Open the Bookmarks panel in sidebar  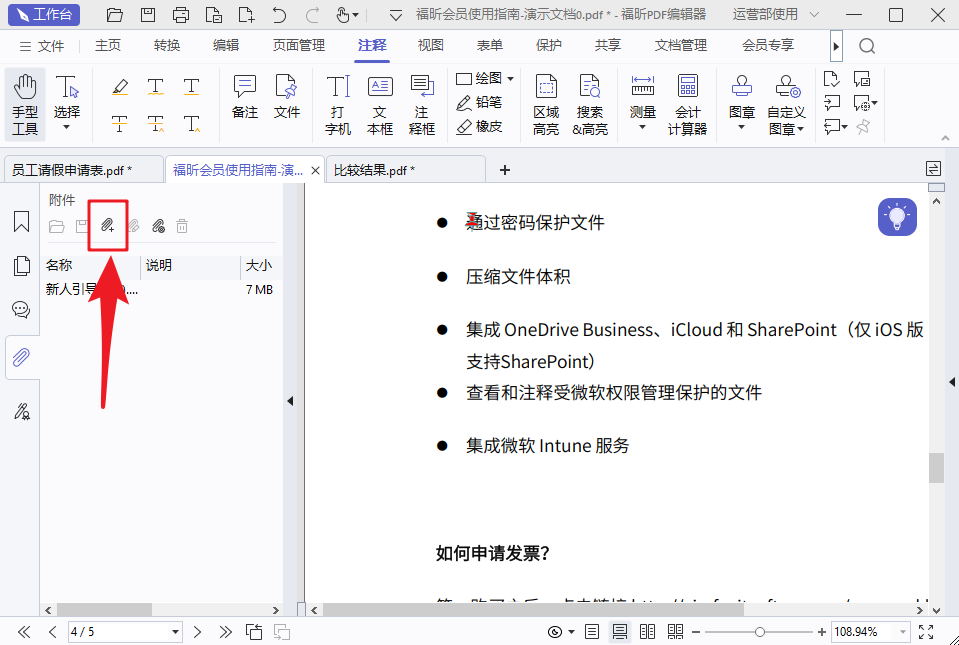(x=21, y=222)
